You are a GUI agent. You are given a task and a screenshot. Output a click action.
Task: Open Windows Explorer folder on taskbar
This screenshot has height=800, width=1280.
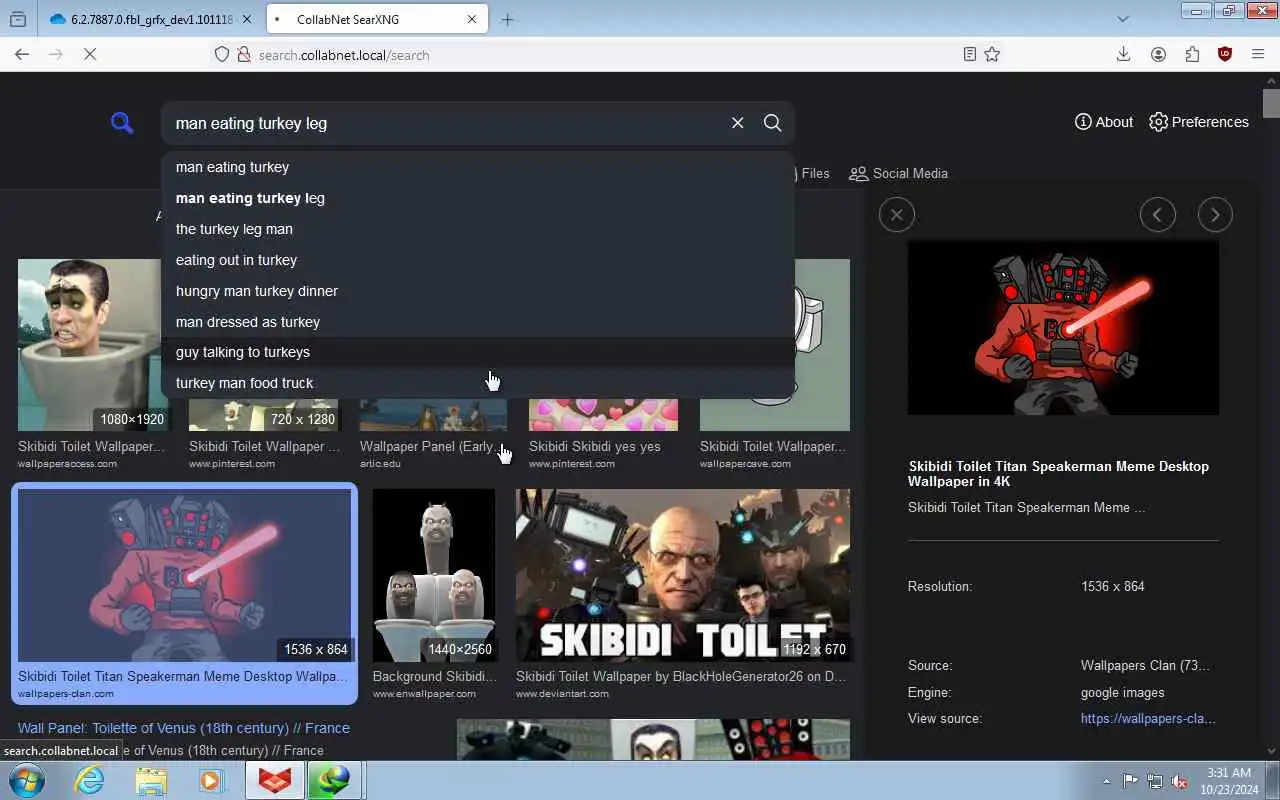(x=151, y=780)
